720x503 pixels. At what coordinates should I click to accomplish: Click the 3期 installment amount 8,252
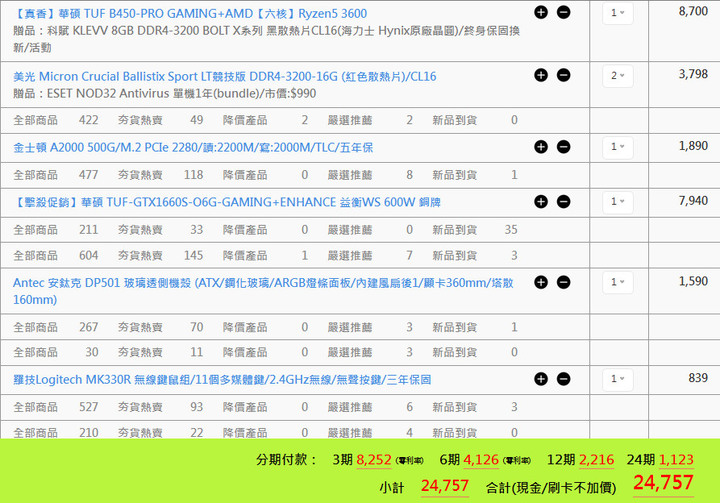[374, 460]
